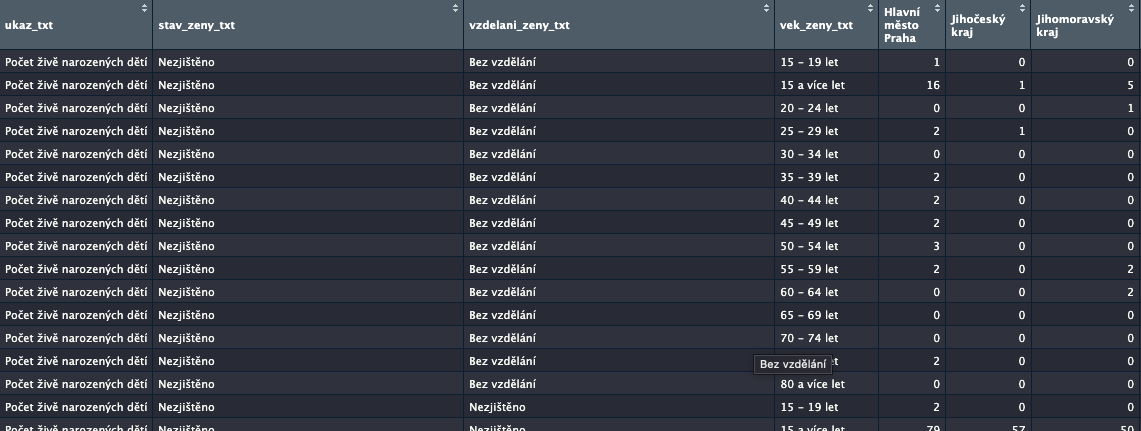
Task: Click Jihomoravský value 5 in second row
Action: [1130, 85]
